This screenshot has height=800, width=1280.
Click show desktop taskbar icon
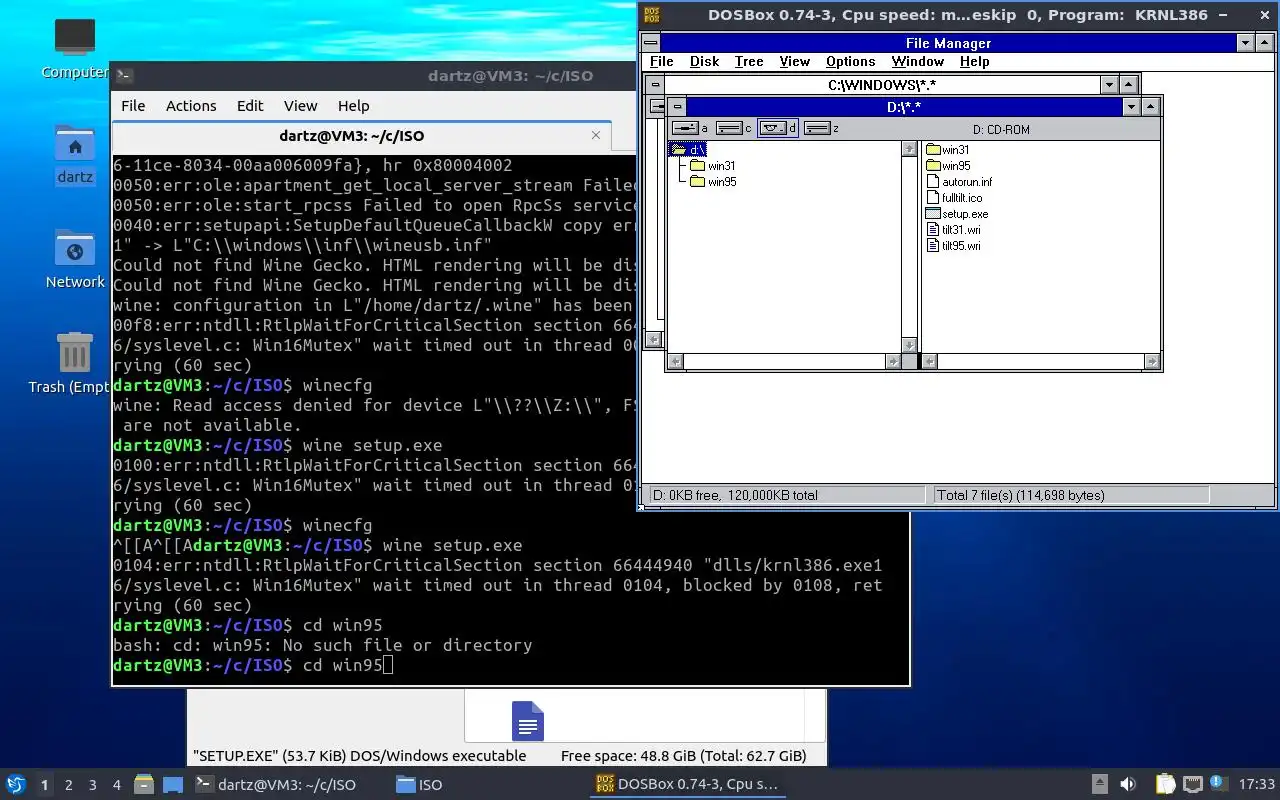[x=173, y=785]
